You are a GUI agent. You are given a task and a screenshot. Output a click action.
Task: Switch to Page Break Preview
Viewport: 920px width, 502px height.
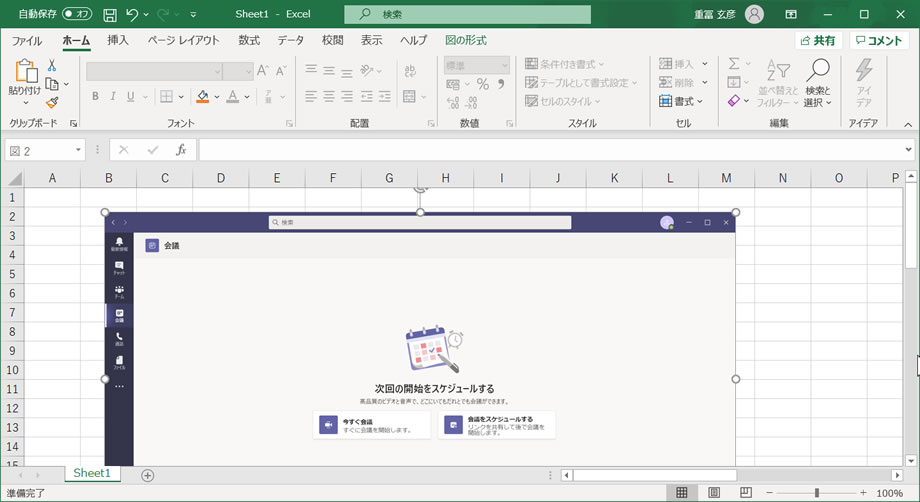[x=746, y=493]
